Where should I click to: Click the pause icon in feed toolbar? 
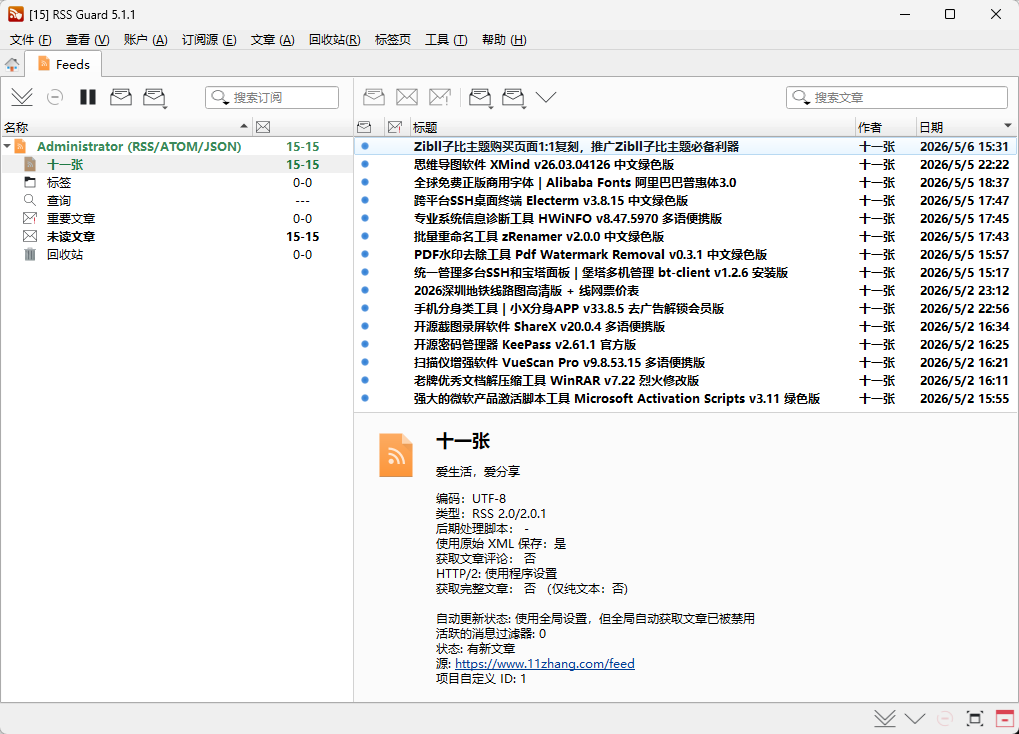88,98
